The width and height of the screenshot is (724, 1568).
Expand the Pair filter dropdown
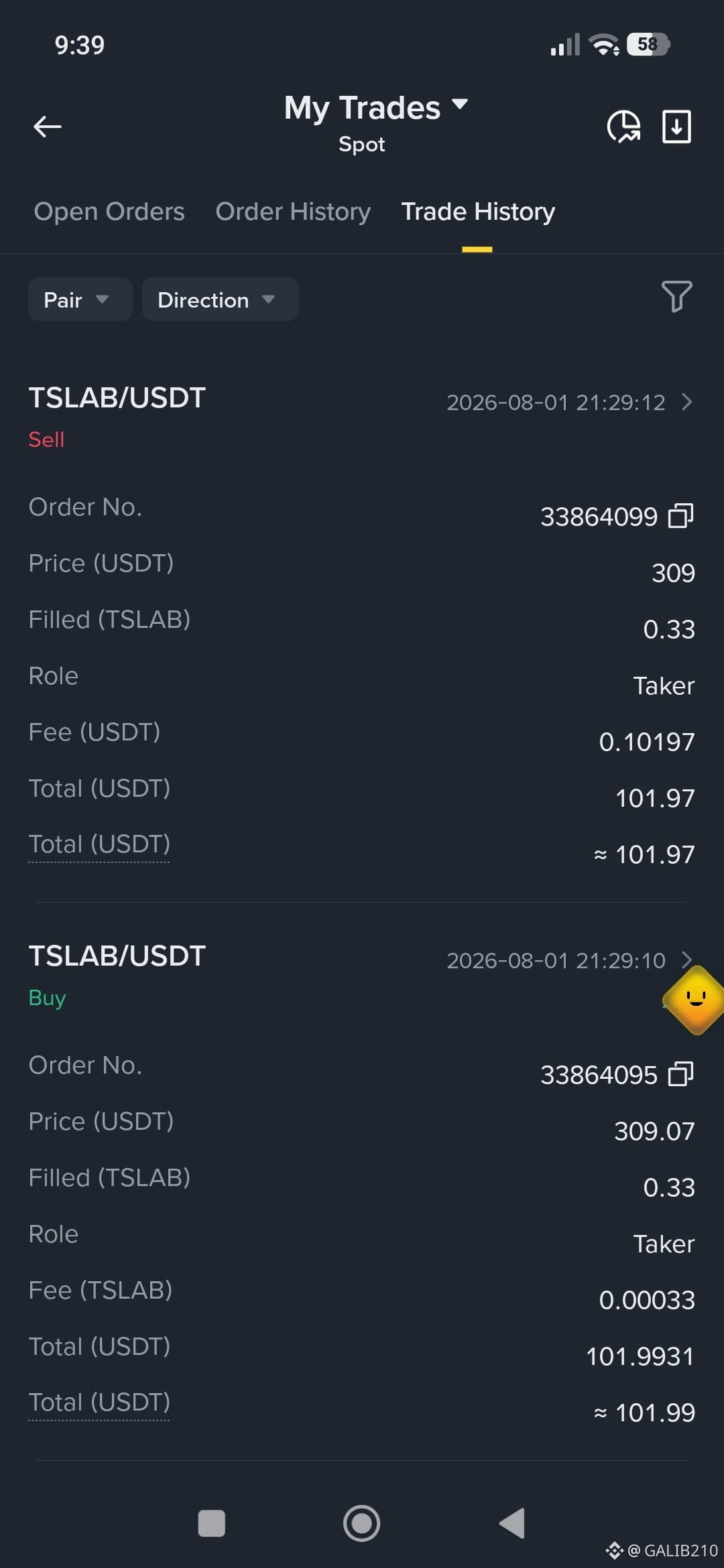coord(80,300)
